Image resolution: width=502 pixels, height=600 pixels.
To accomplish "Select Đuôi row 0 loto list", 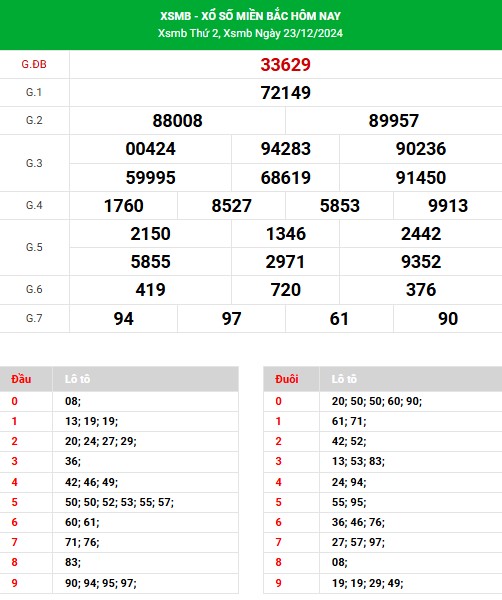I will click(x=377, y=401).
